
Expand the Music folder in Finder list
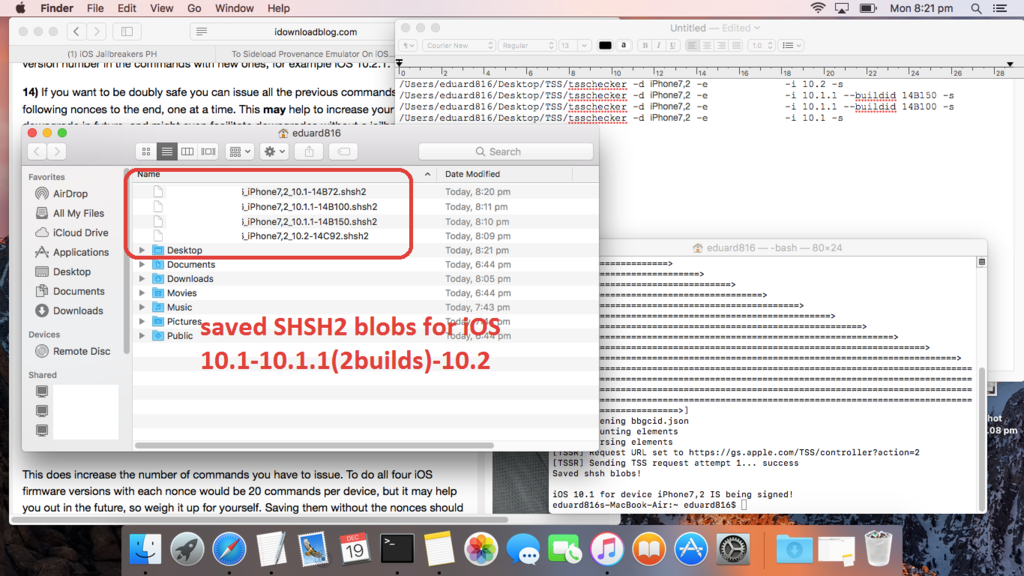(142, 307)
